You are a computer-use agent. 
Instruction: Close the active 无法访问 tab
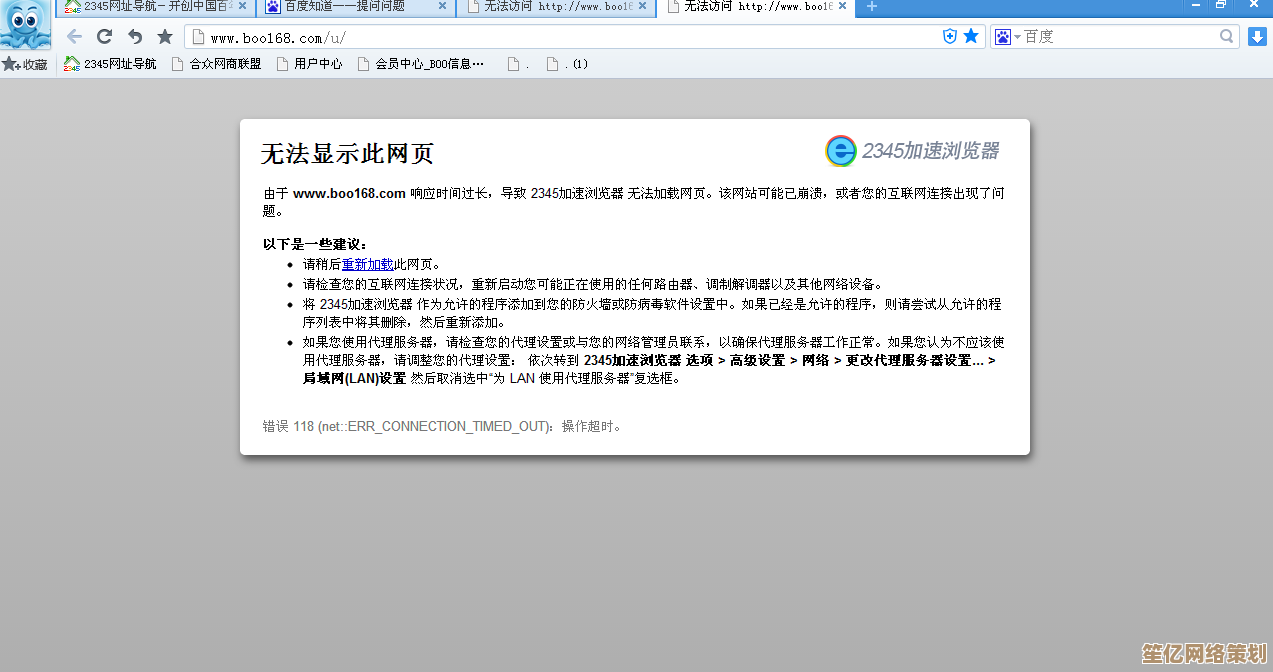click(842, 6)
